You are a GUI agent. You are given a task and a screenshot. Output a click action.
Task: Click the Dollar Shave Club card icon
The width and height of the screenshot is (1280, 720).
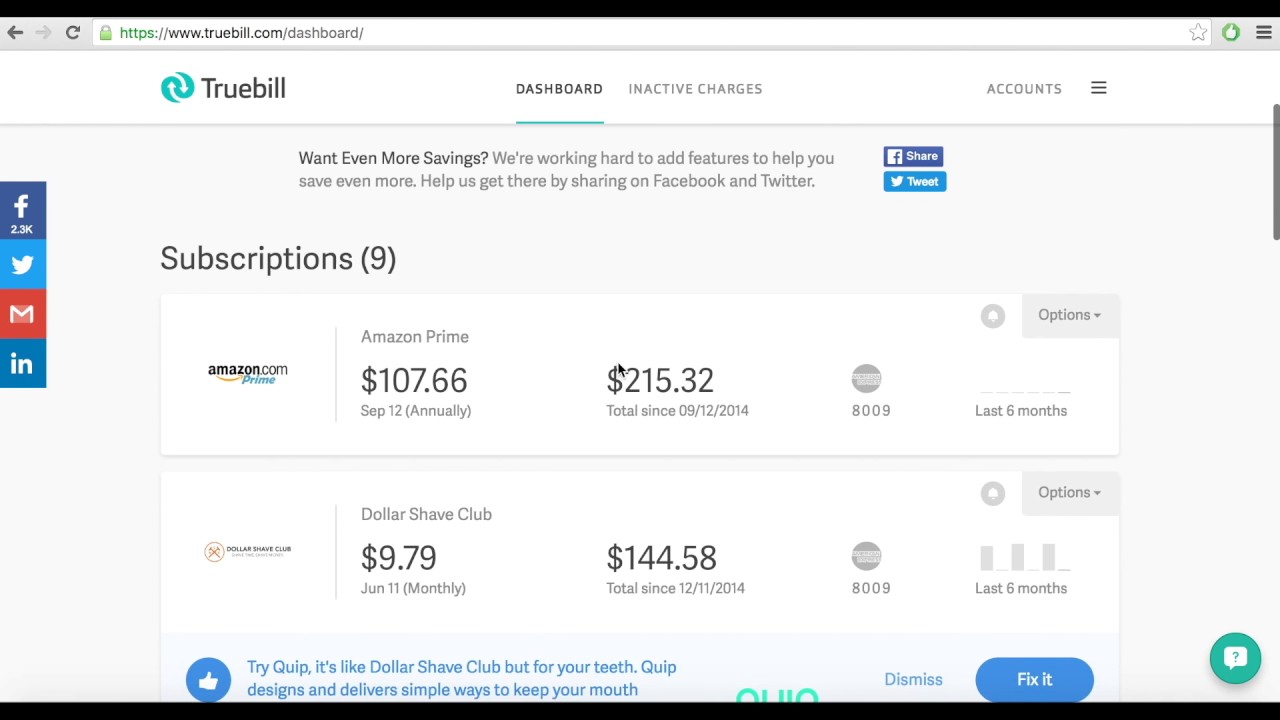(867, 556)
